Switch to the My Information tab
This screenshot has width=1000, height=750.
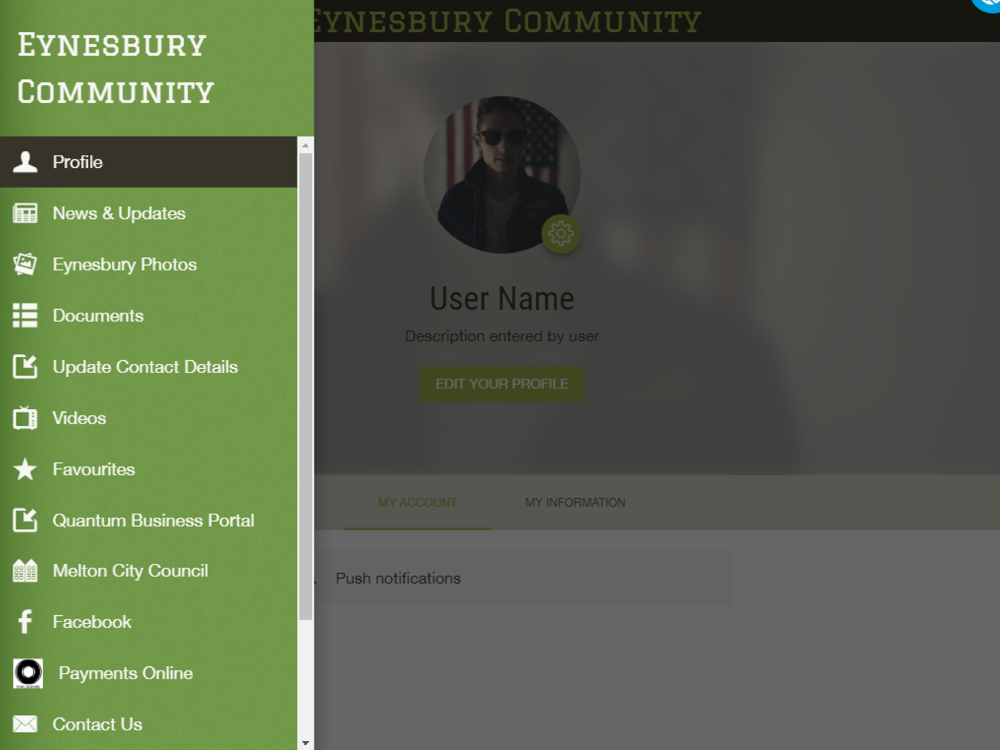point(575,503)
